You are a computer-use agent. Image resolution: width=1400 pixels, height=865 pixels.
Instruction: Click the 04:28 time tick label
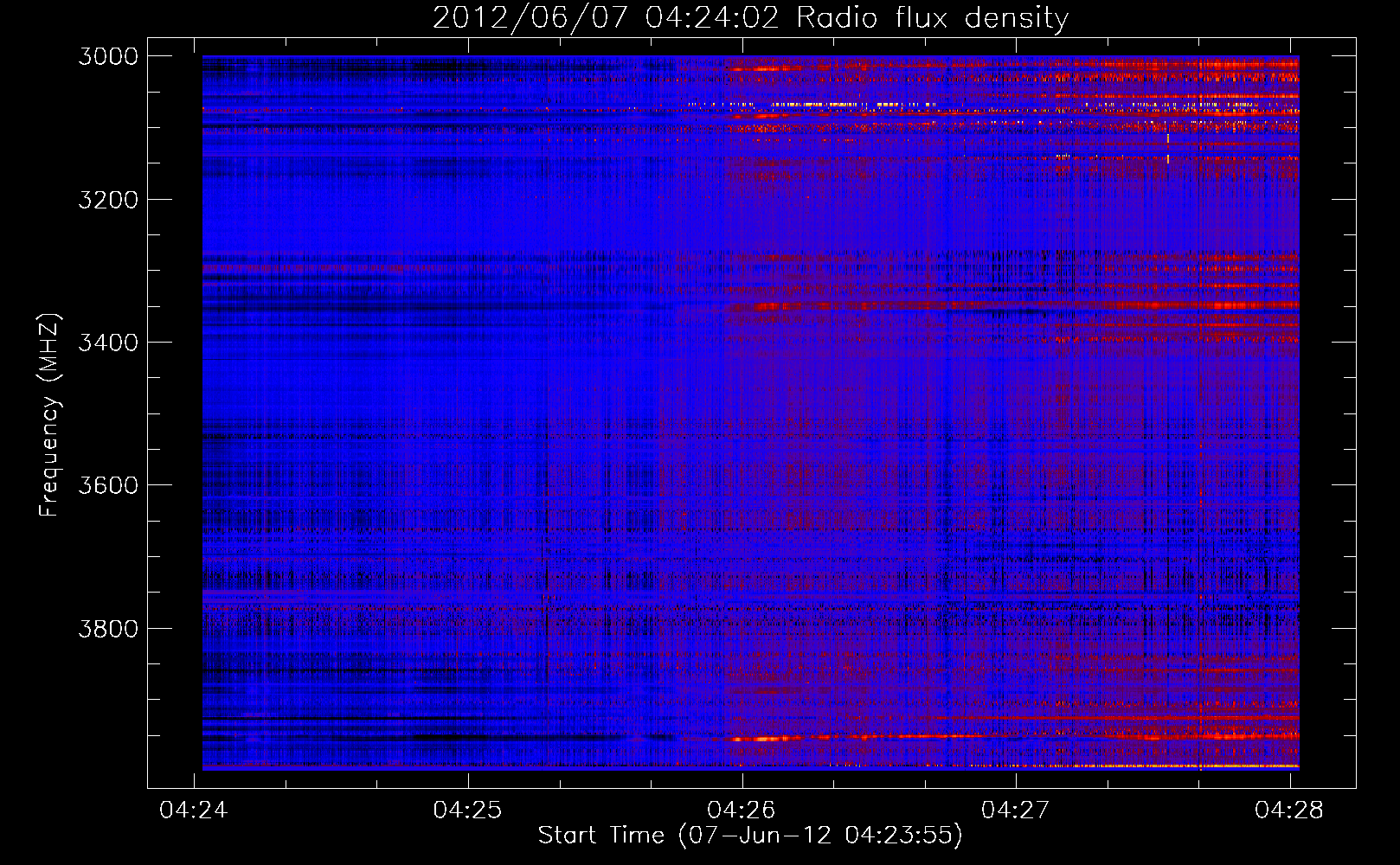coord(1289,810)
